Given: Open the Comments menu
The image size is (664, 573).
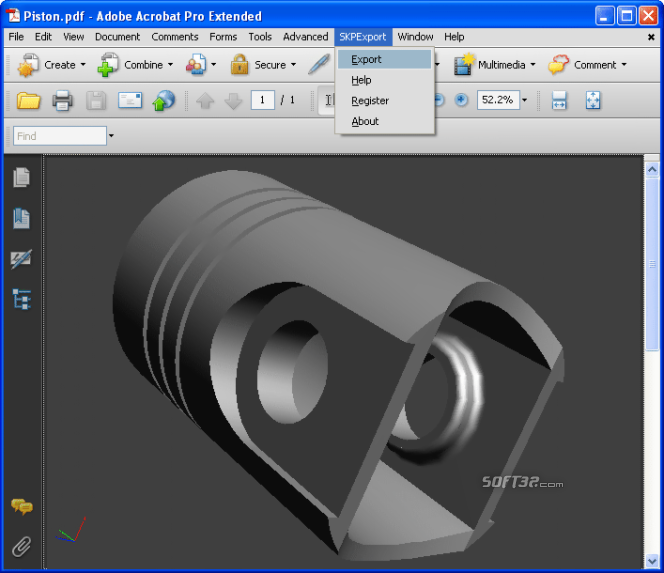Looking at the screenshot, I should tap(175, 37).
